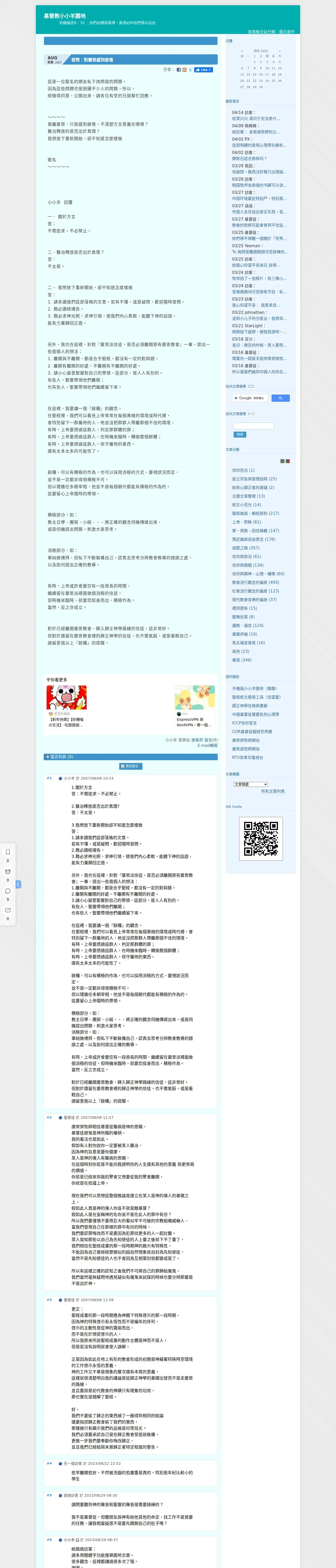Viewport: 336px width, 1568px height.
Task: Click the 搜尋 search button
Action: click(240, 435)
